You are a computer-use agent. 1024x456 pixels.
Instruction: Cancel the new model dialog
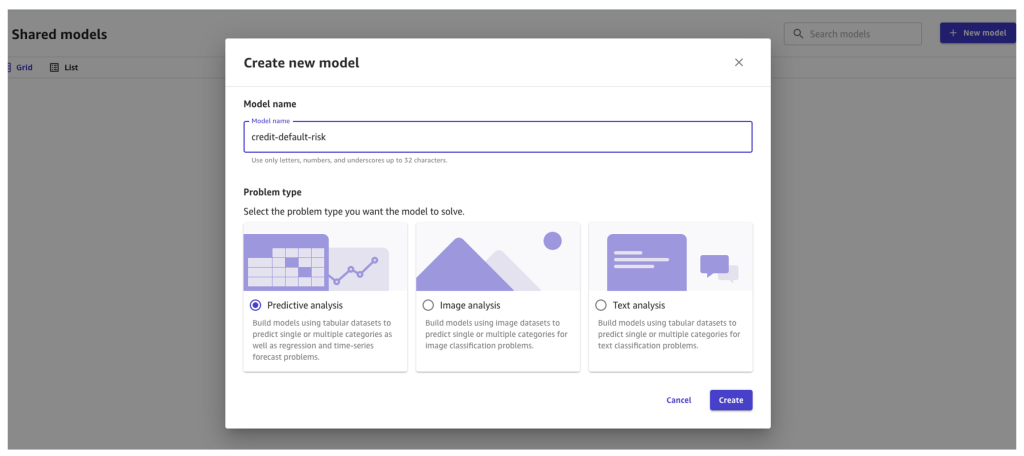[x=679, y=400]
